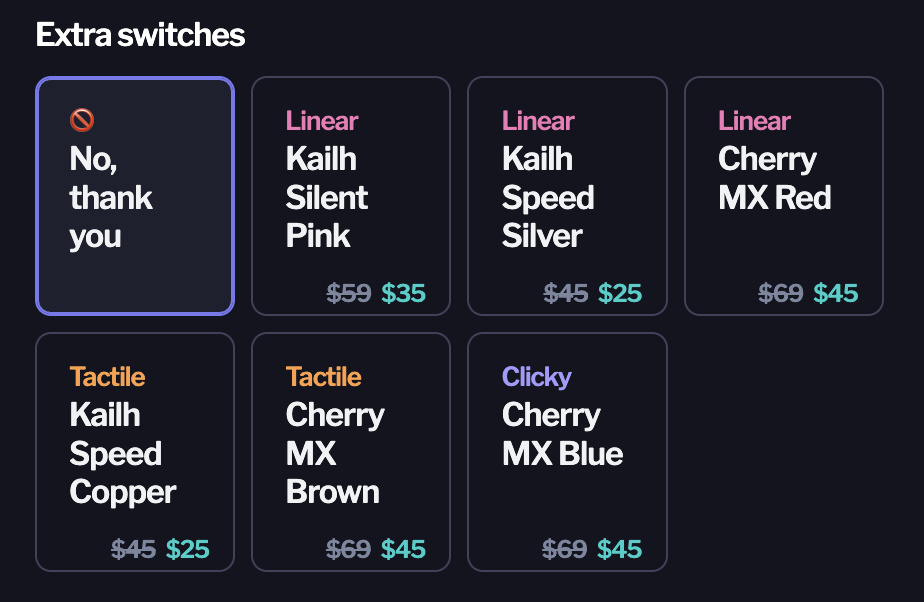Select the "No, thank you" option card
Image resolution: width=924 pixels, height=602 pixels.
(135, 196)
